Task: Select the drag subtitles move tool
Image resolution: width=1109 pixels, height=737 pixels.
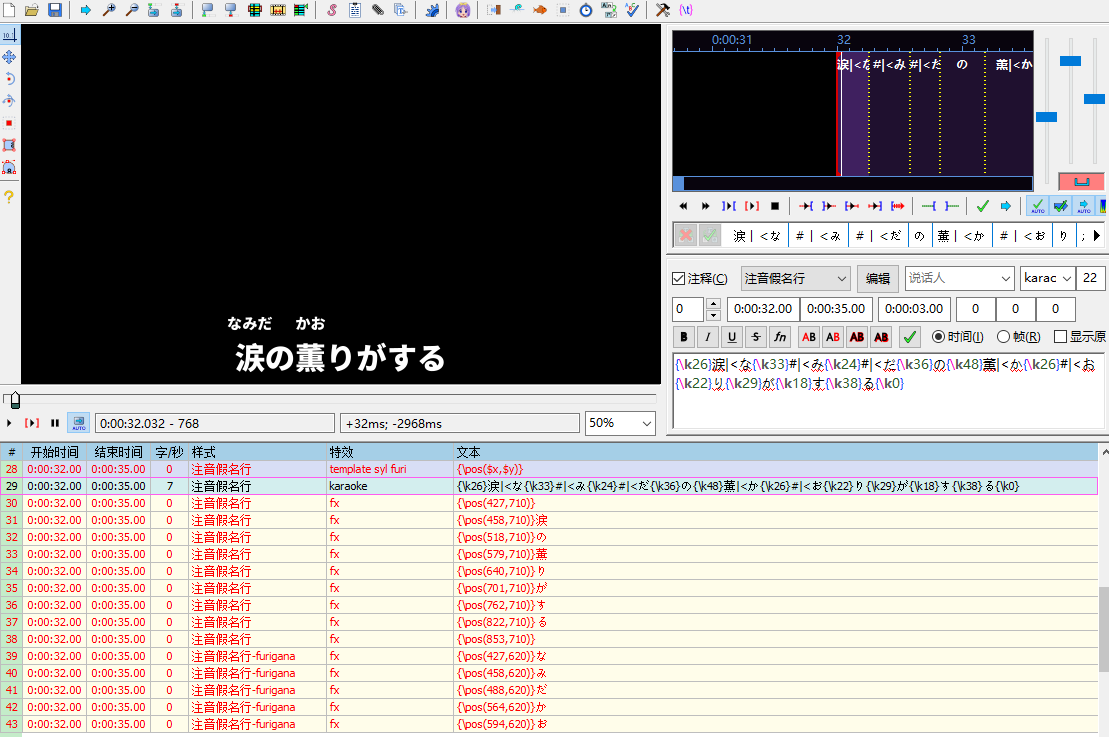Action: click(x=9, y=57)
